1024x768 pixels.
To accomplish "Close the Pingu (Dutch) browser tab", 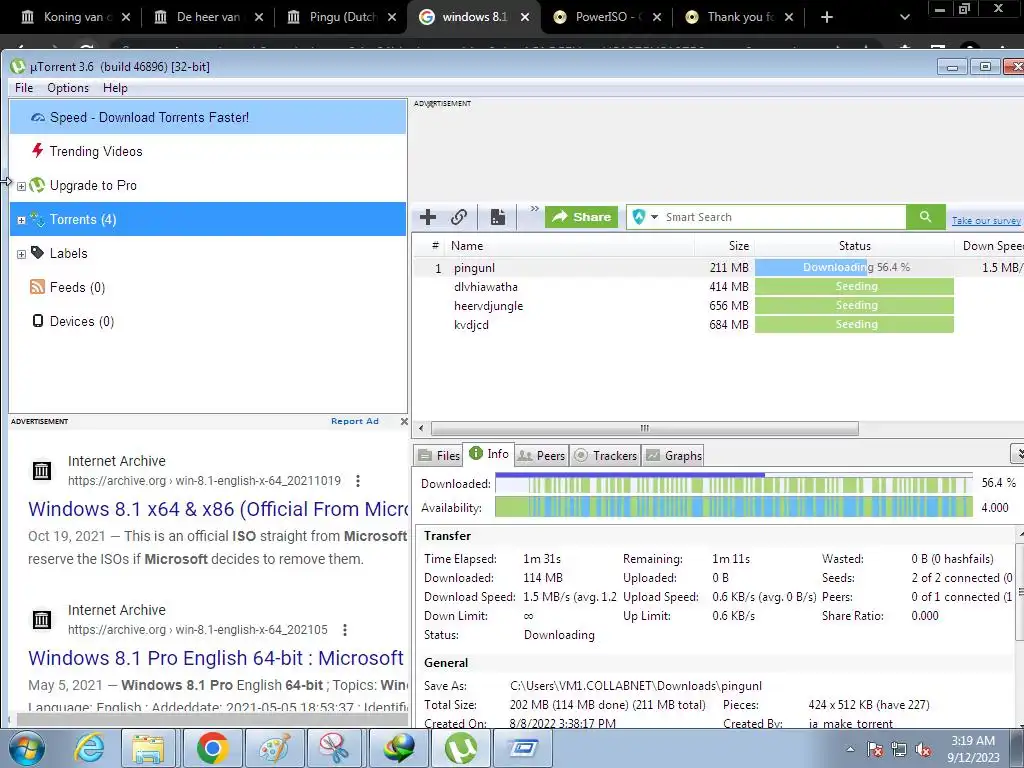I will click(x=392, y=17).
